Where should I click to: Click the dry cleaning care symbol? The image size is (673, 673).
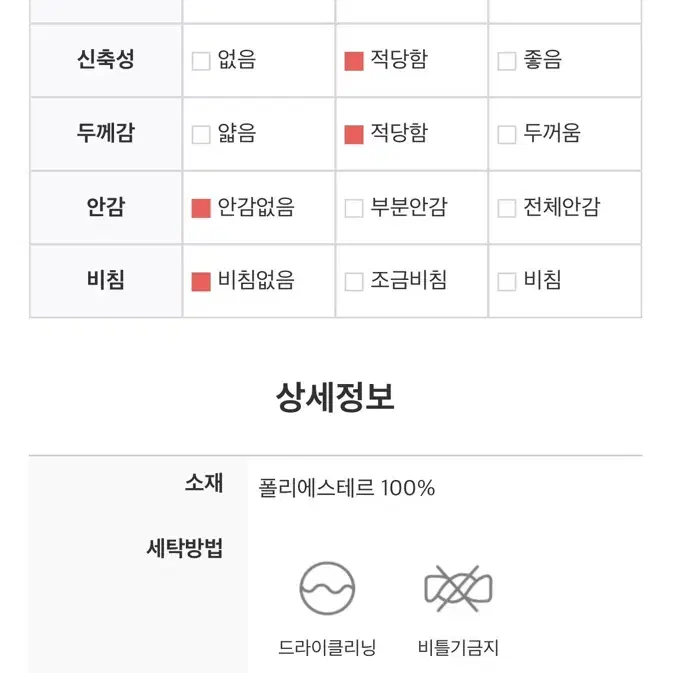(327, 588)
